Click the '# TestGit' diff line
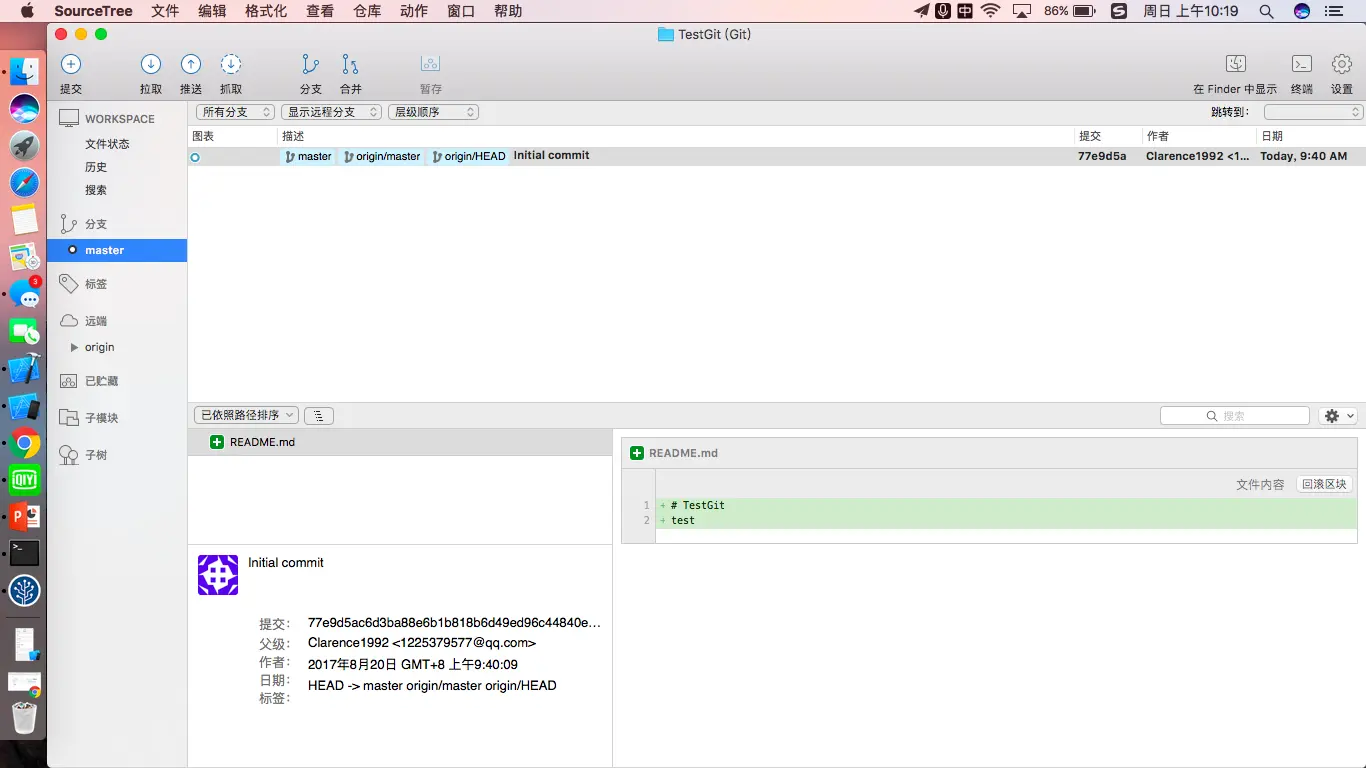 click(x=1006, y=506)
